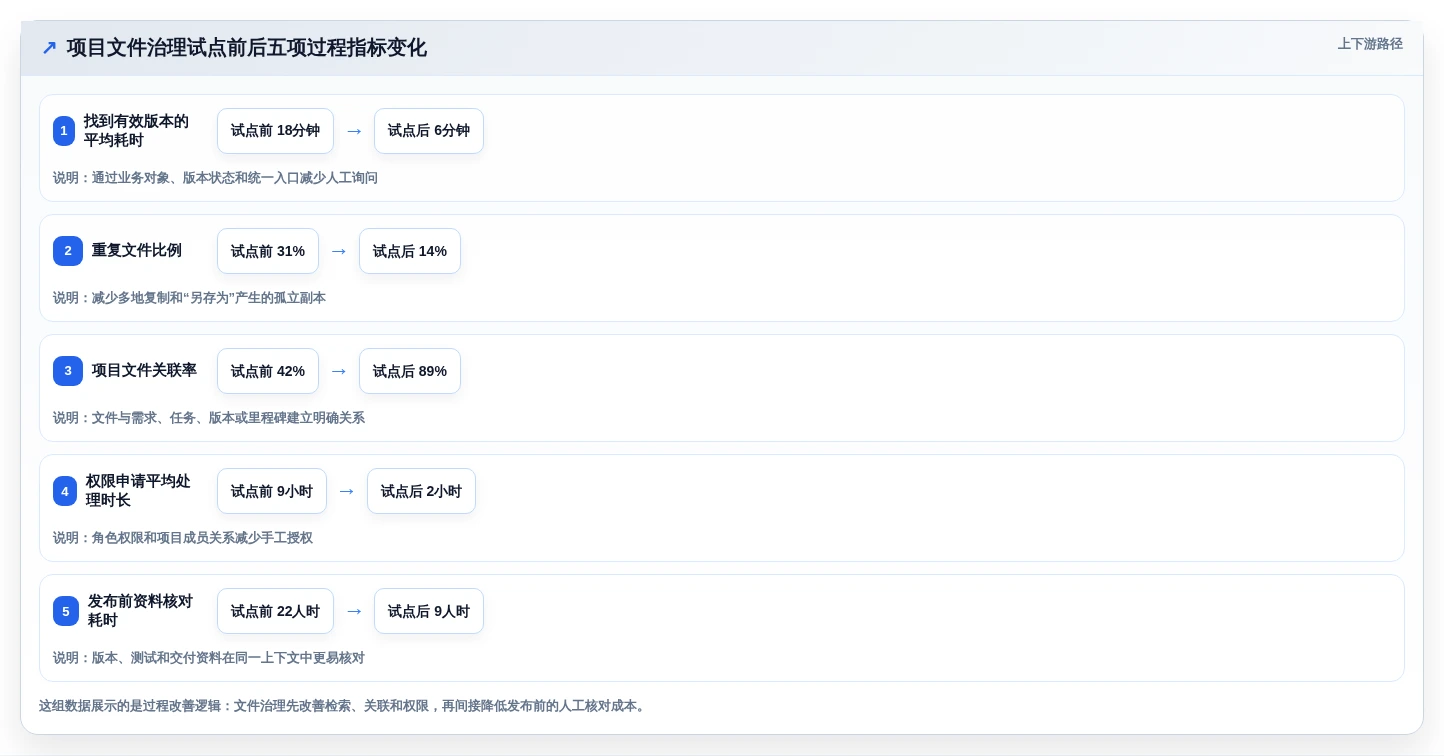
Task: Select the number 5 badge
Action: coord(66,611)
